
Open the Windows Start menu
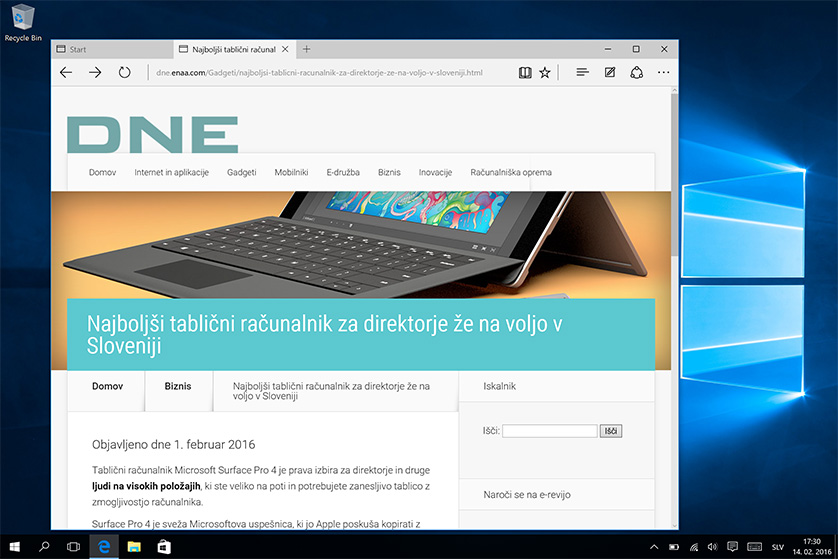(x=14, y=547)
